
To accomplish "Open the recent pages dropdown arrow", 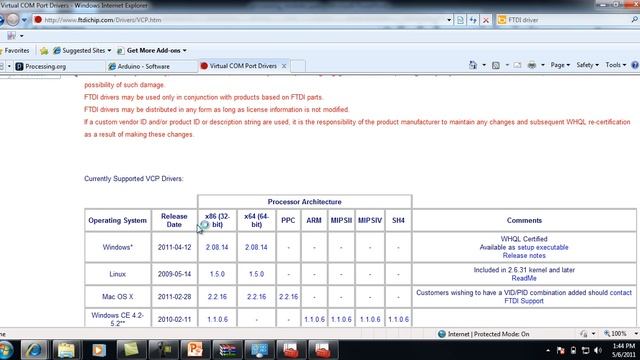I will tap(24, 20).
